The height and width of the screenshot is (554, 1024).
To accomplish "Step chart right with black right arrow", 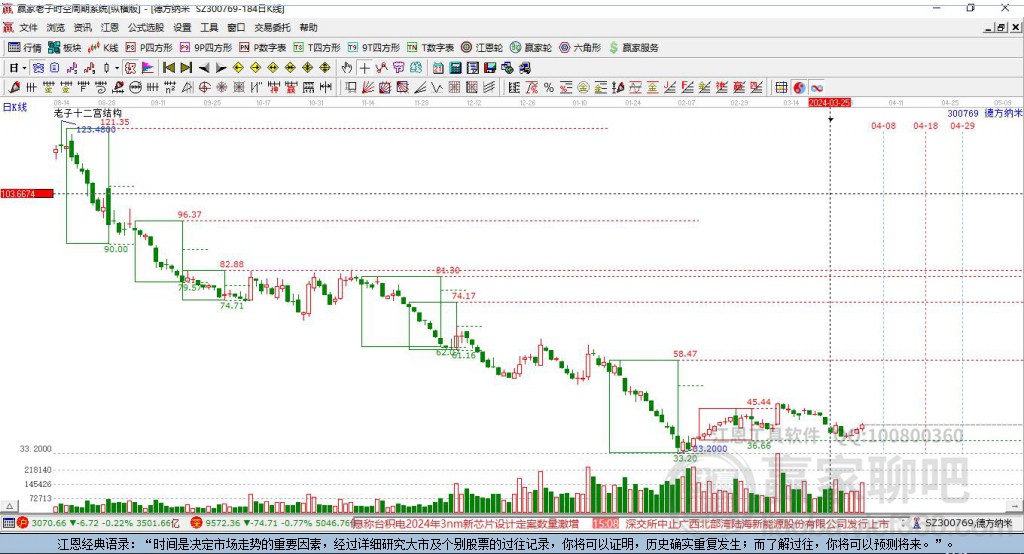I will pos(221,68).
